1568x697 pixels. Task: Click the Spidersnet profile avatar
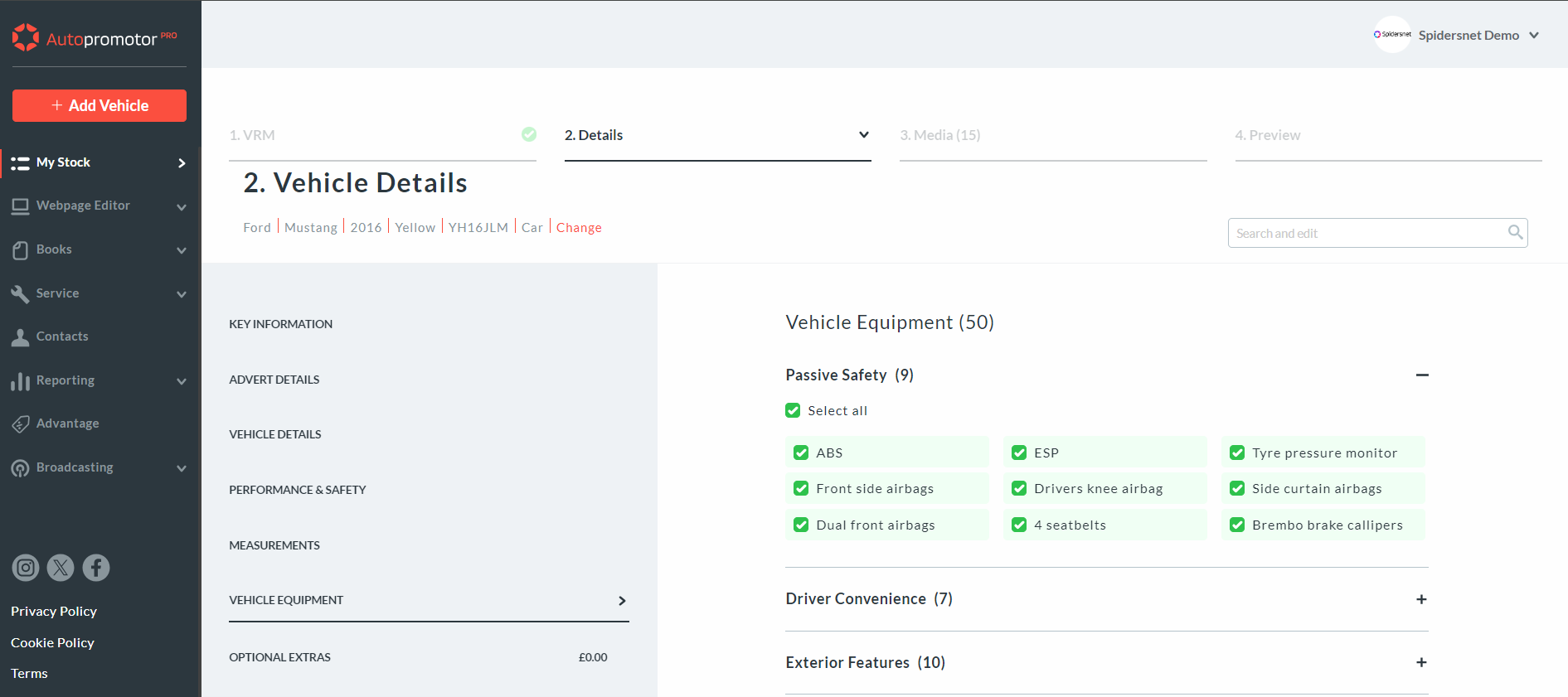[1392, 35]
